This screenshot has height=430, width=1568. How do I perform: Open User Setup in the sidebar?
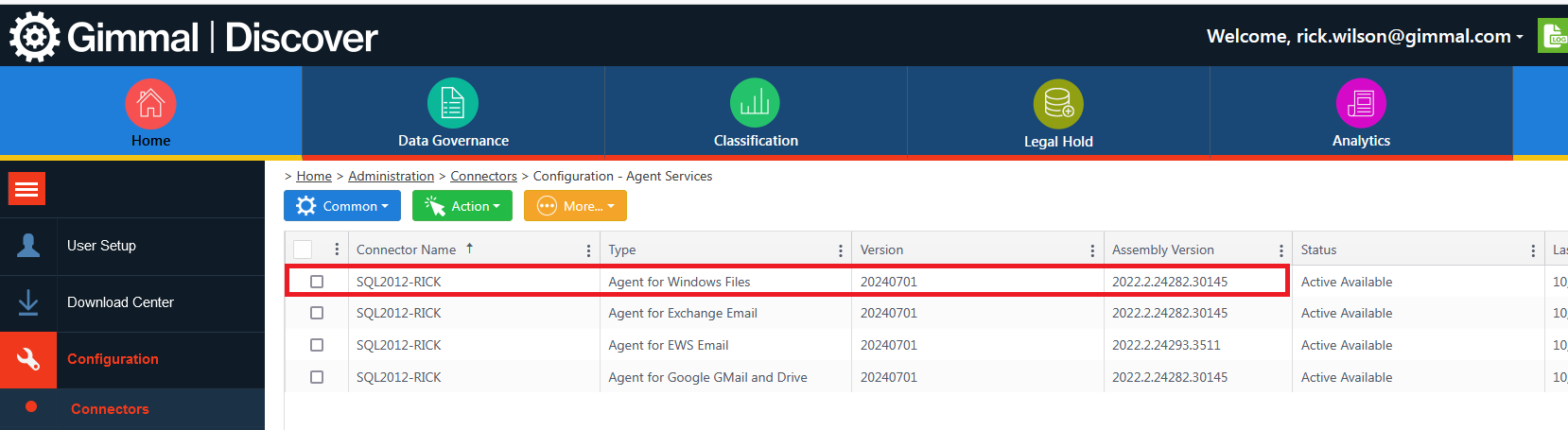[101, 246]
